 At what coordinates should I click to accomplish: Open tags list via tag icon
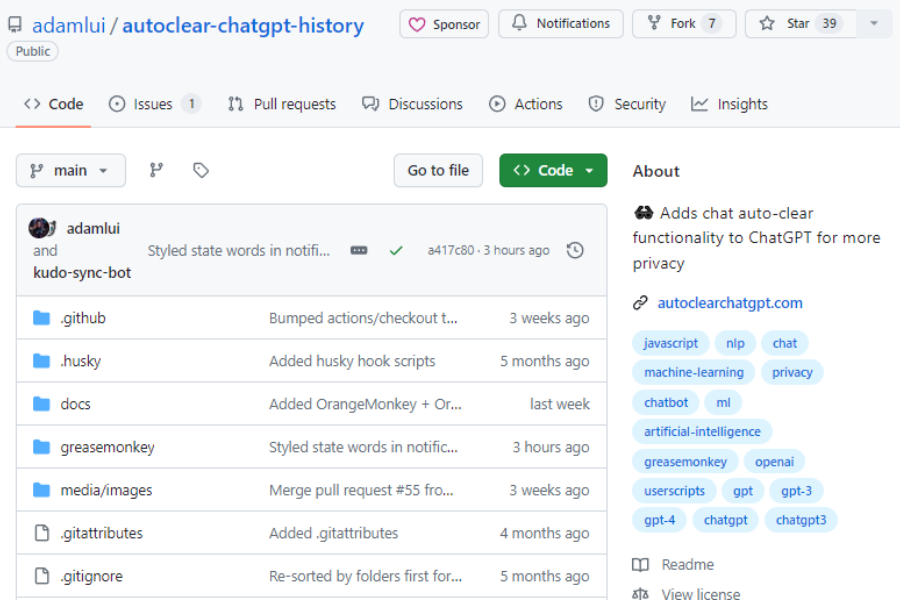pyautogui.click(x=200, y=170)
